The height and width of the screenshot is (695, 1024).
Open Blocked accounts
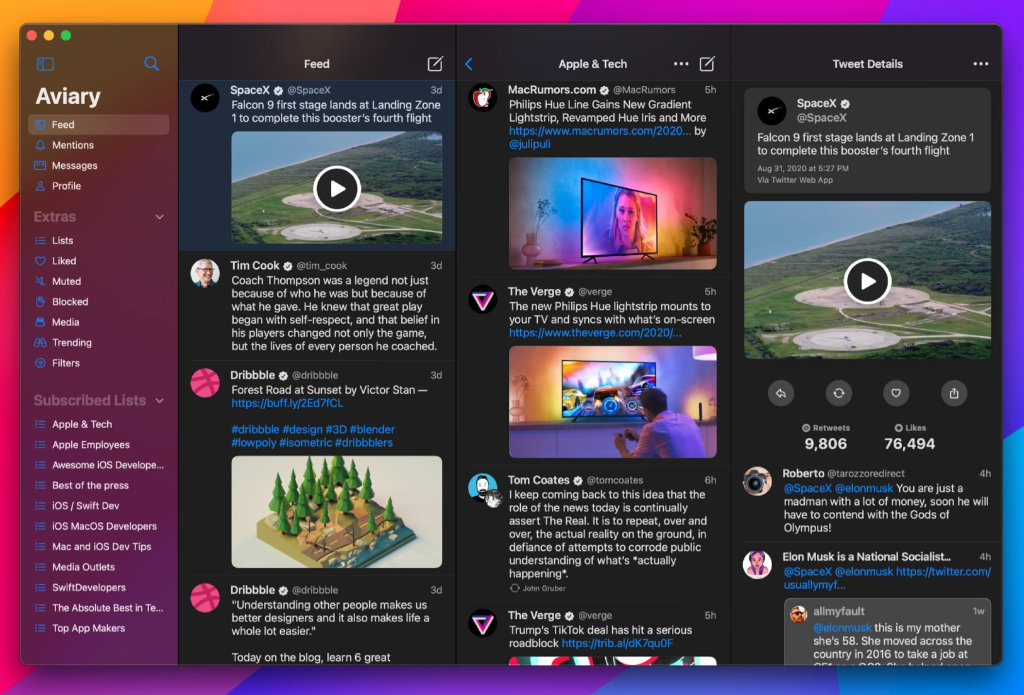tap(99, 302)
